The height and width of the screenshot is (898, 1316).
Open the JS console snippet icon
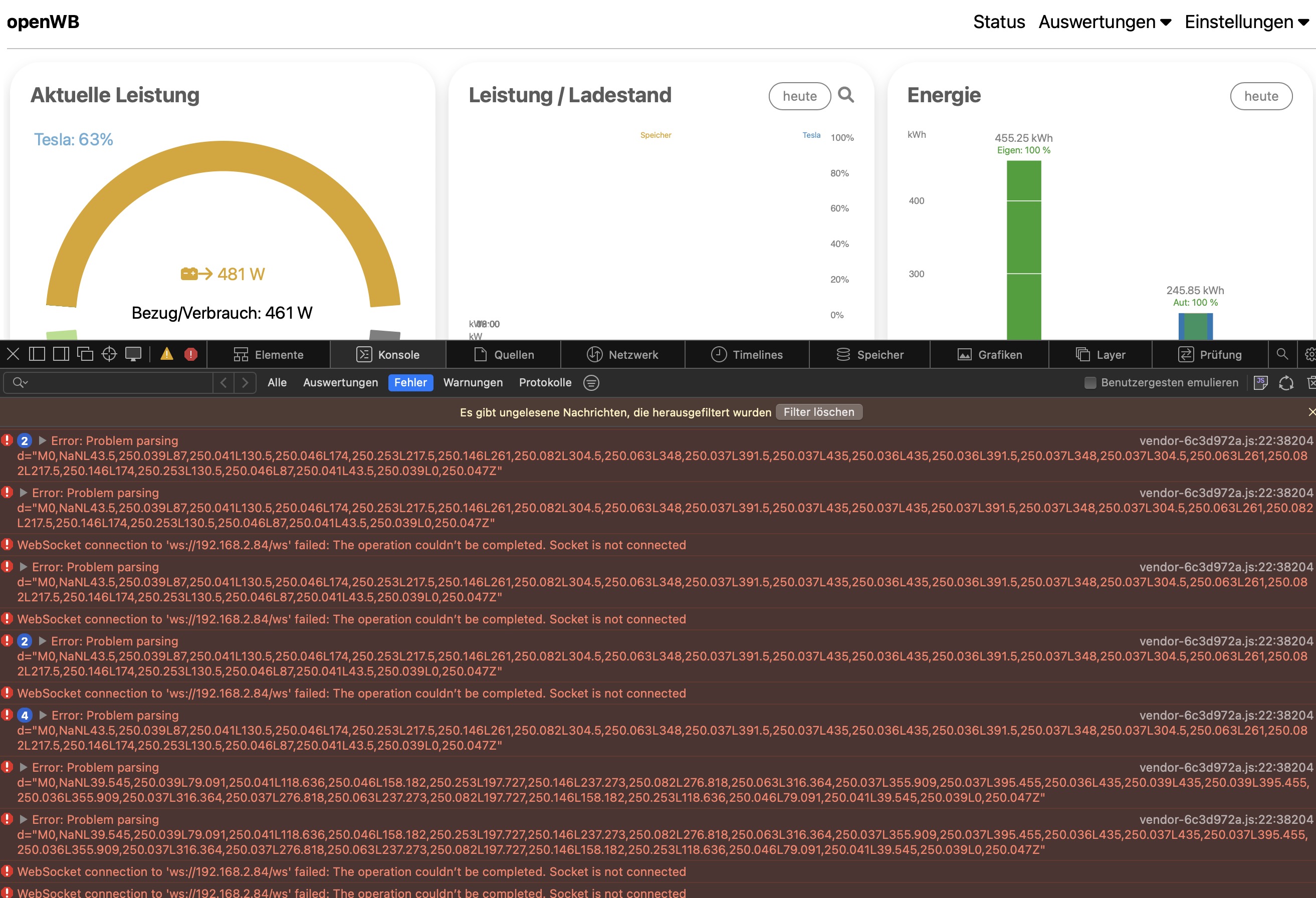click(1260, 383)
